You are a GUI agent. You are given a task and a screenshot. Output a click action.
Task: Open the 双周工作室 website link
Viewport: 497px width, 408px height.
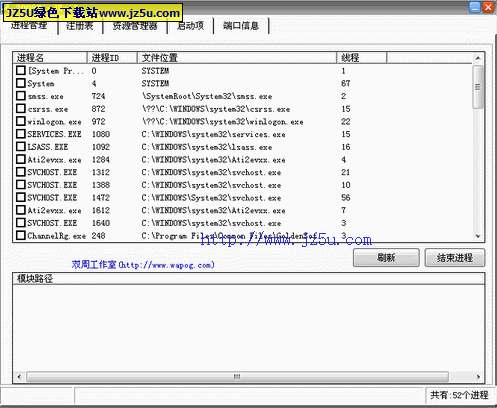point(143,265)
